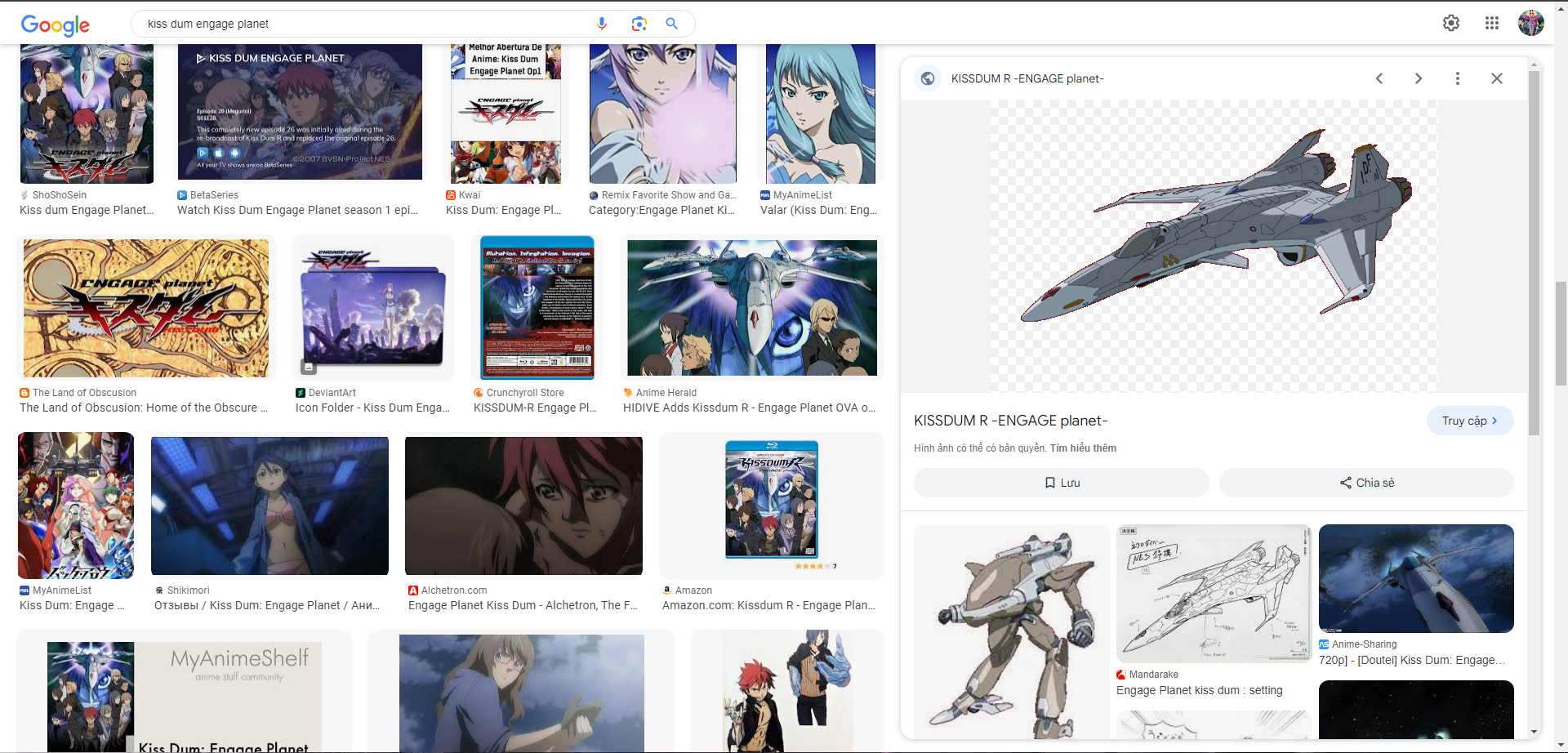The width and height of the screenshot is (1568, 753).
Task: Click the Engage Planet kiss dum : setting link
Action: click(x=1199, y=690)
